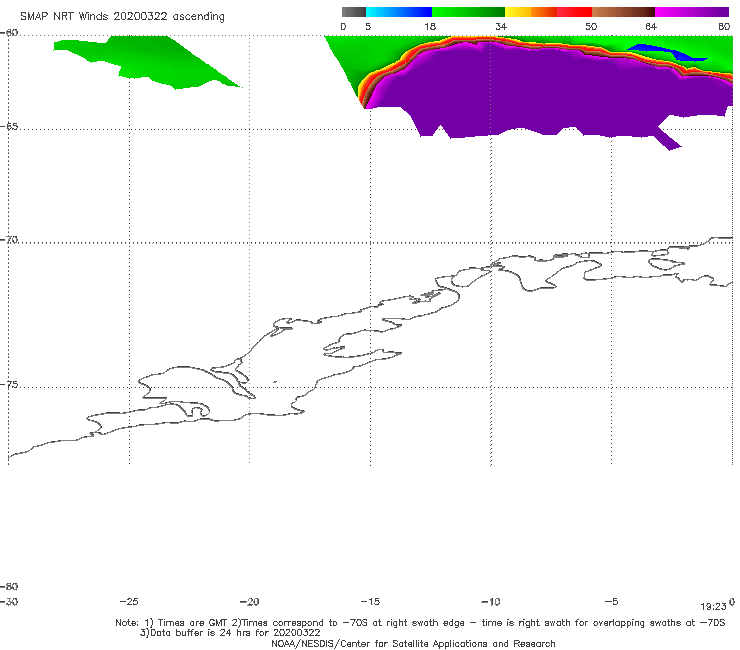Click the longitude label -25
This screenshot has height=650, width=740.
129,601
